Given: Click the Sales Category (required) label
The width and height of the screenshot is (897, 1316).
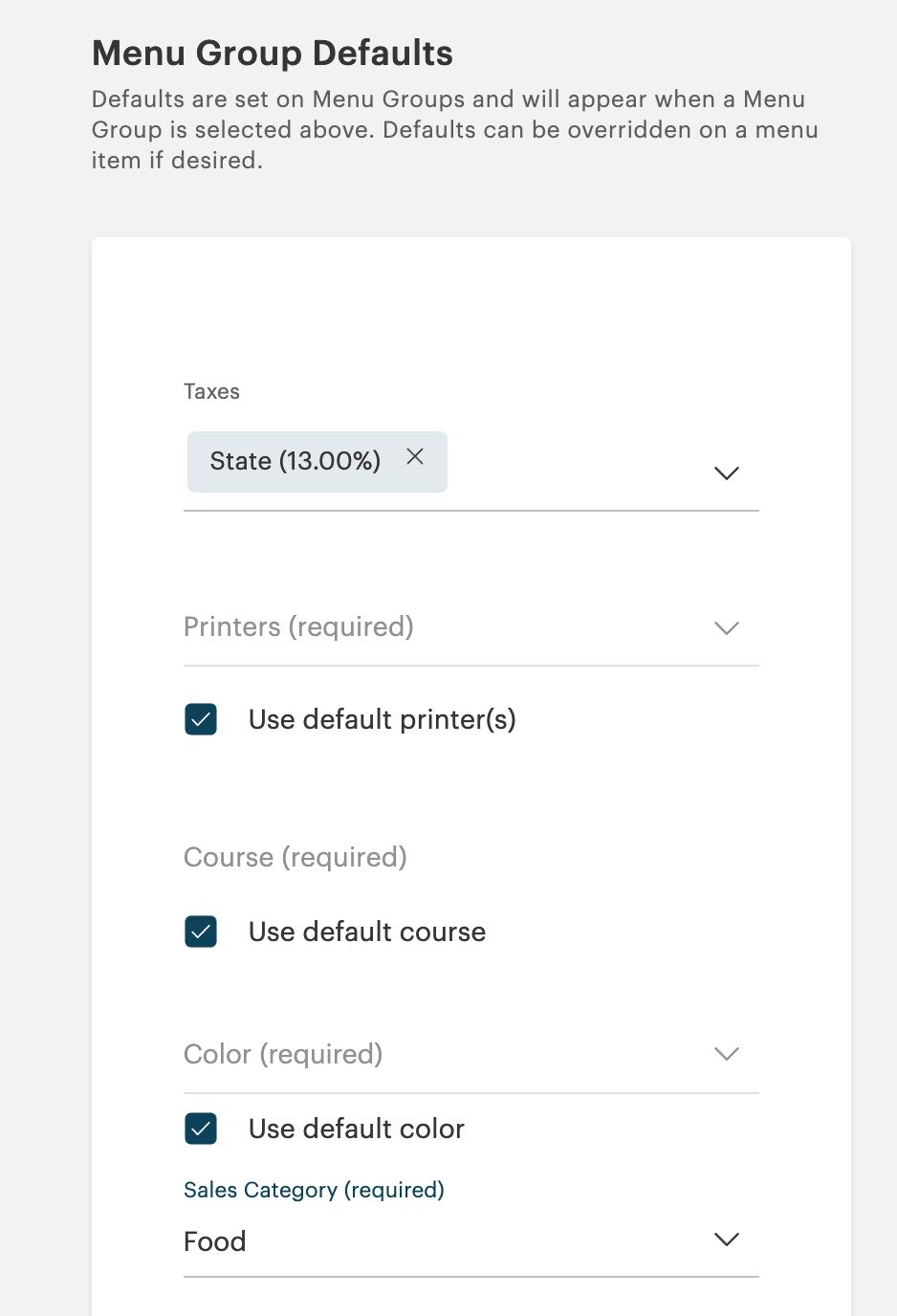Looking at the screenshot, I should tap(314, 1190).
